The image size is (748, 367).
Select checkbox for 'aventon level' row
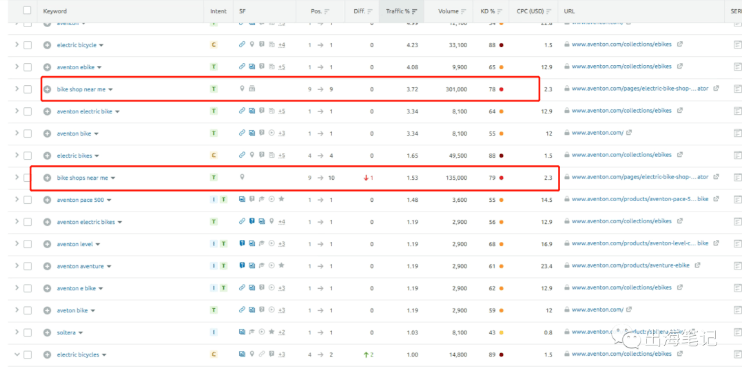(x=27, y=244)
